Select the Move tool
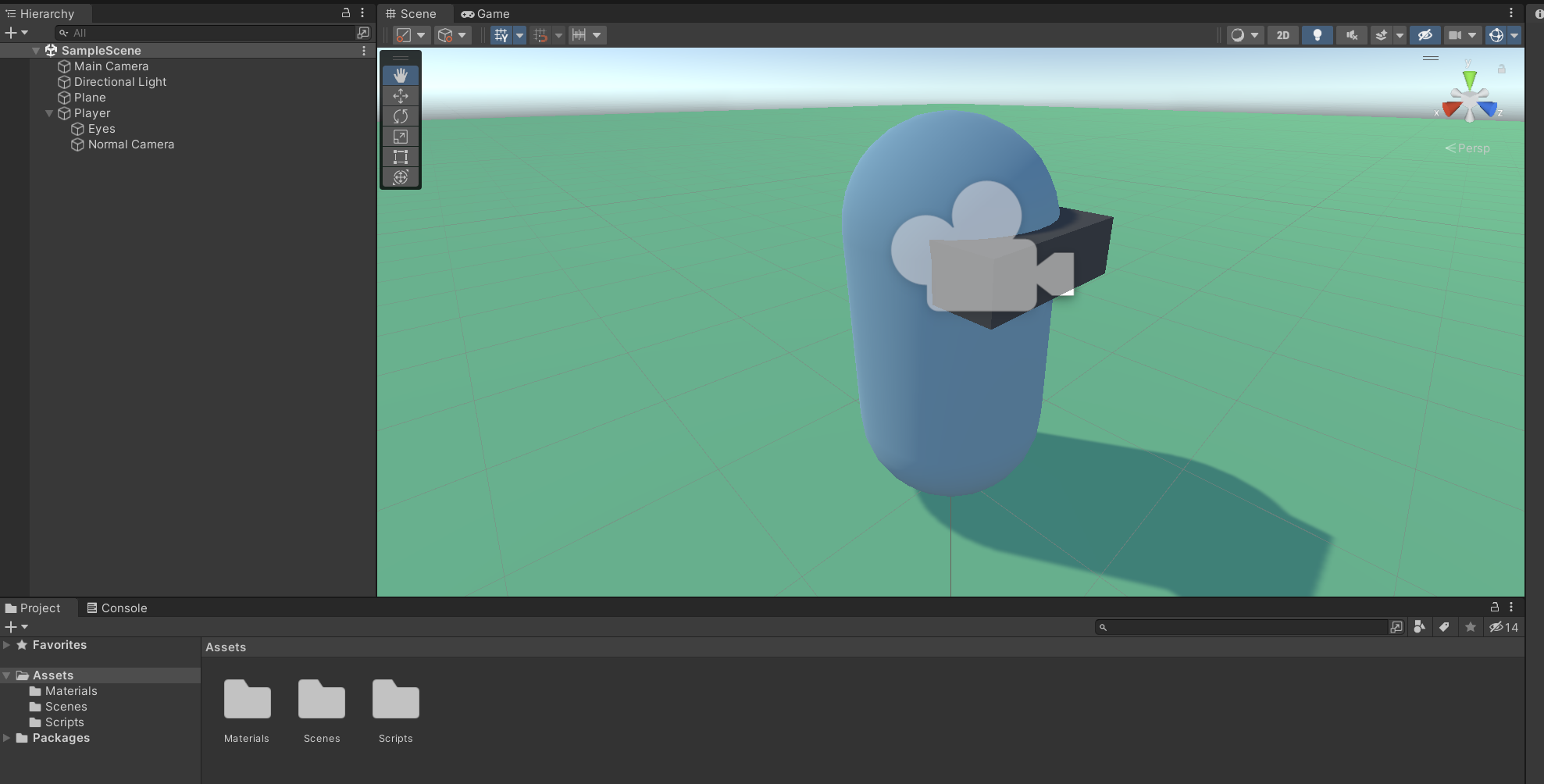The width and height of the screenshot is (1544, 784). pos(401,96)
